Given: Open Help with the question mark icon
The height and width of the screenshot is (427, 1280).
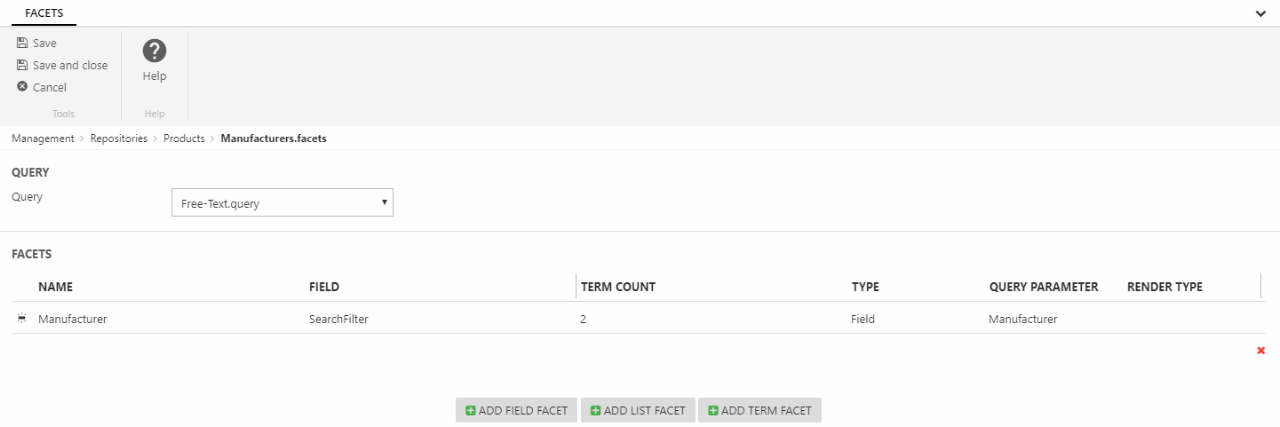Looking at the screenshot, I should 154,51.
